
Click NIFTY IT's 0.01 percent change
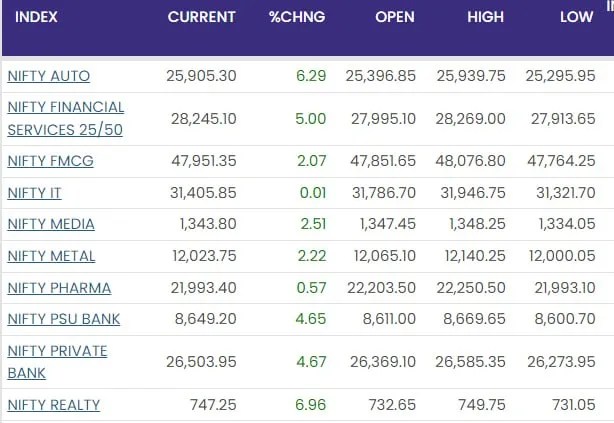coord(312,193)
